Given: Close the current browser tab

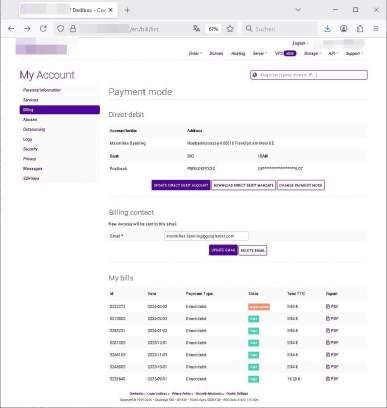Looking at the screenshot, I should pyautogui.click(x=111, y=10).
